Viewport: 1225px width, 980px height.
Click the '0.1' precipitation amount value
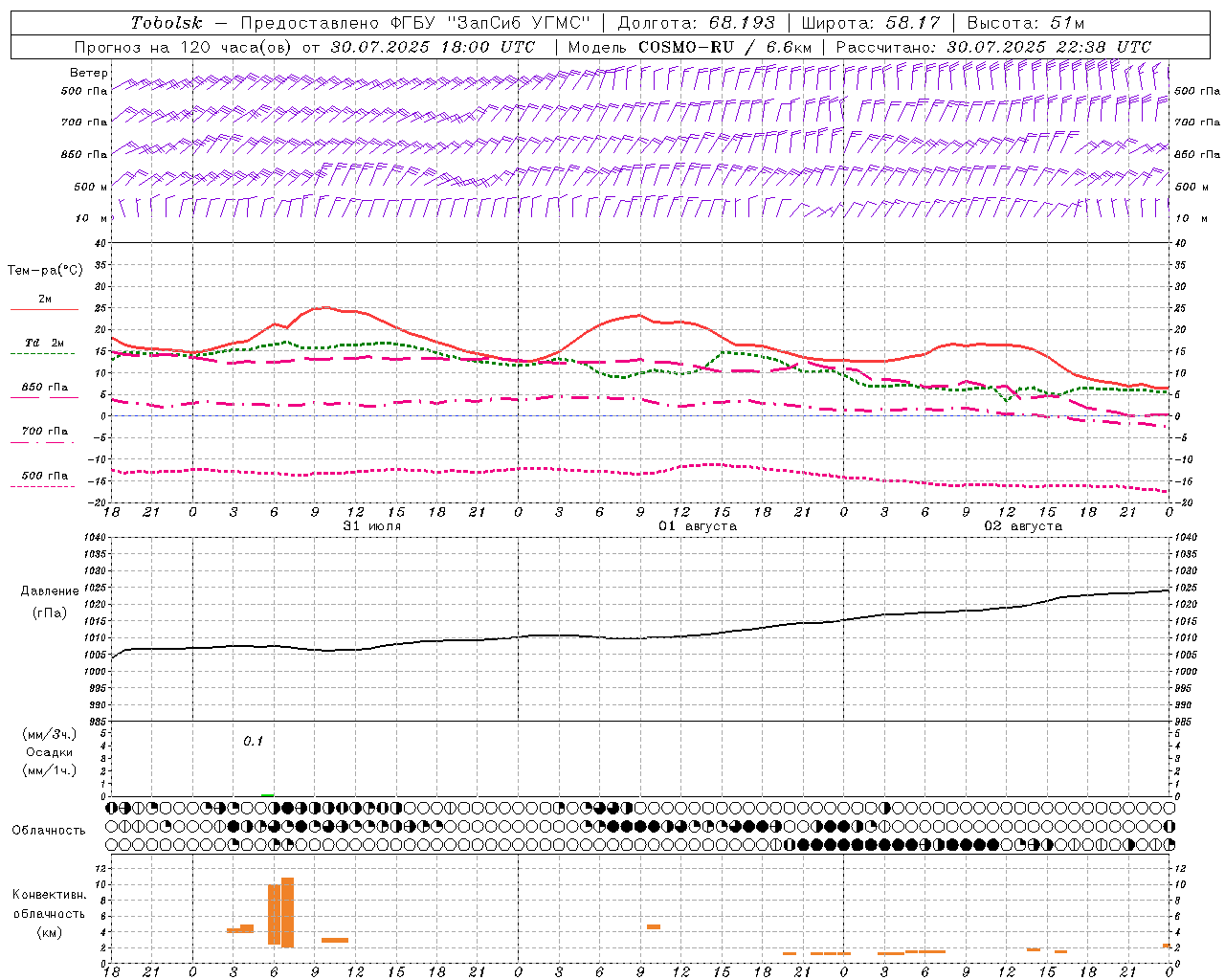[253, 741]
